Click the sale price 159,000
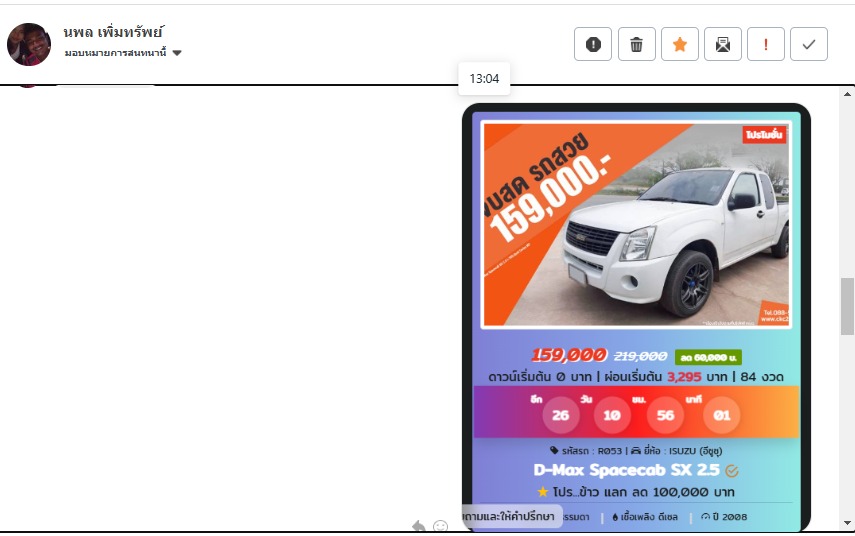 point(569,356)
